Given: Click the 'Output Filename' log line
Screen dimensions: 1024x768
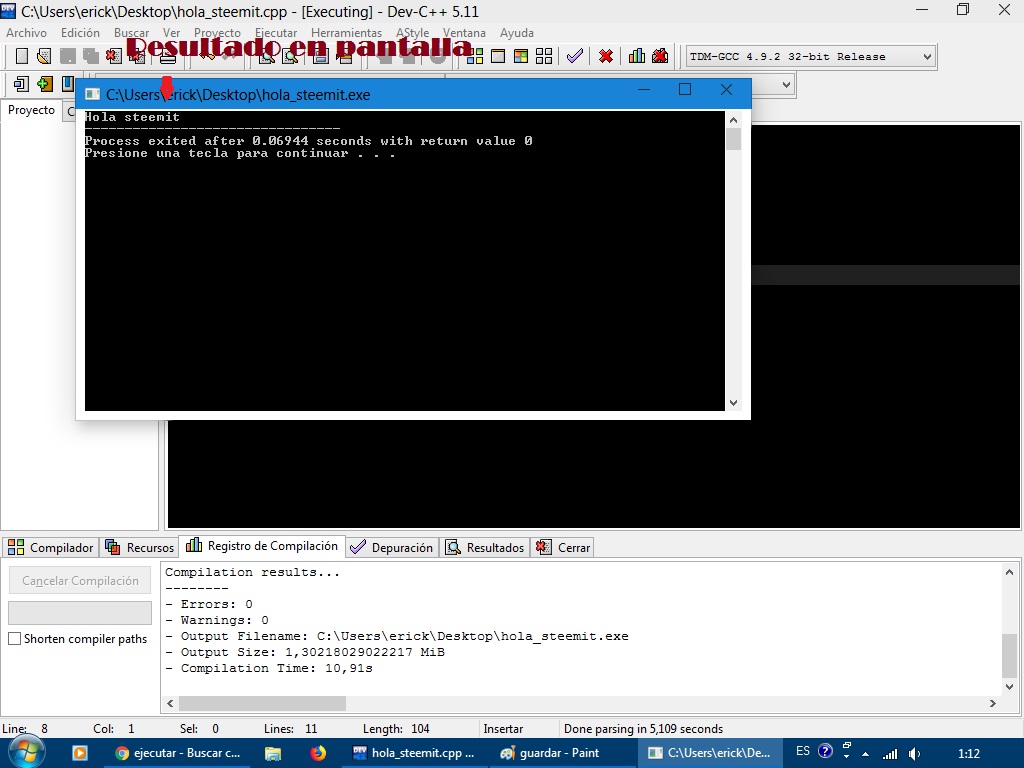Looking at the screenshot, I should 396,636.
